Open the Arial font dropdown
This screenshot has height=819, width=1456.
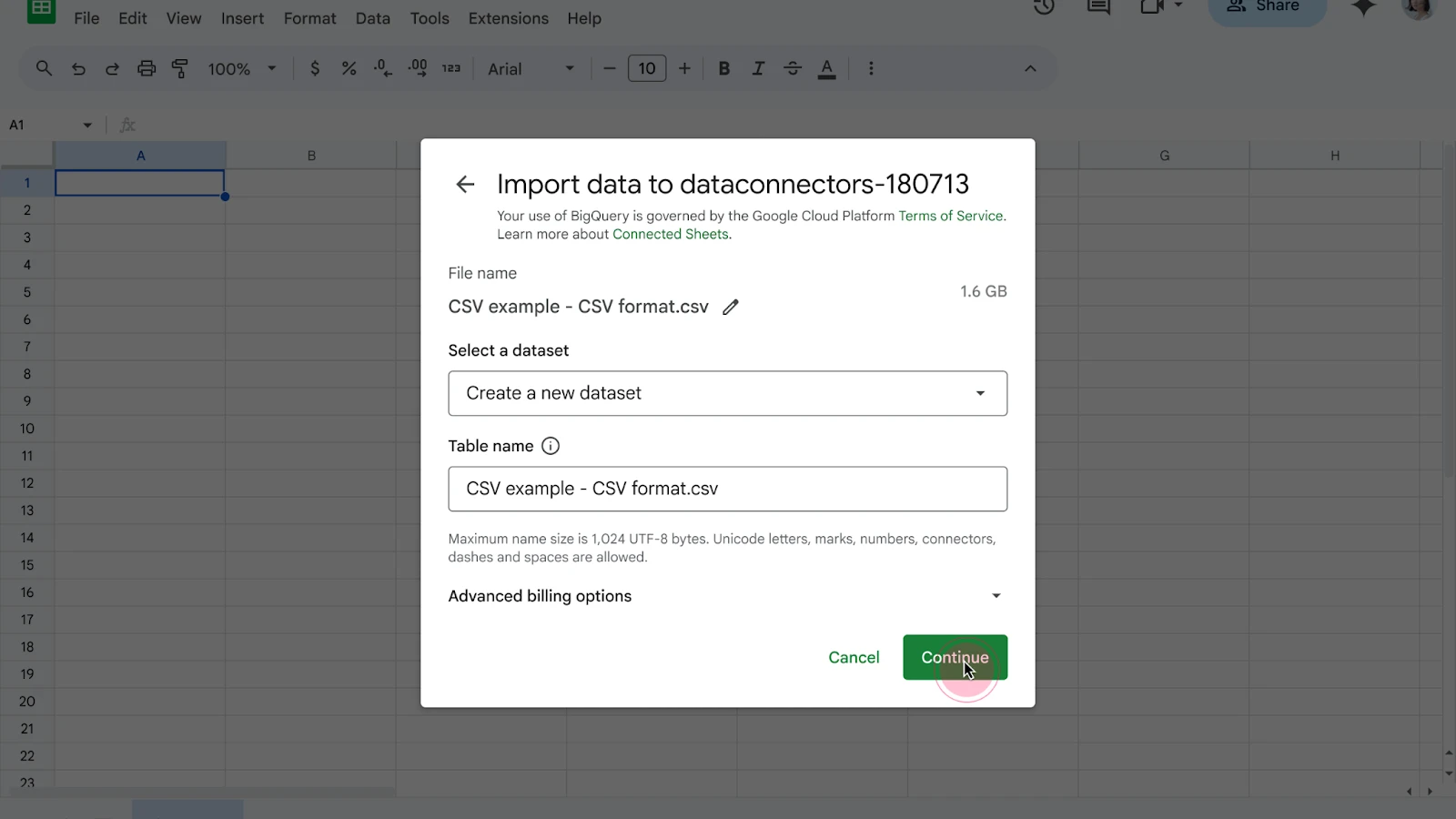tap(531, 68)
